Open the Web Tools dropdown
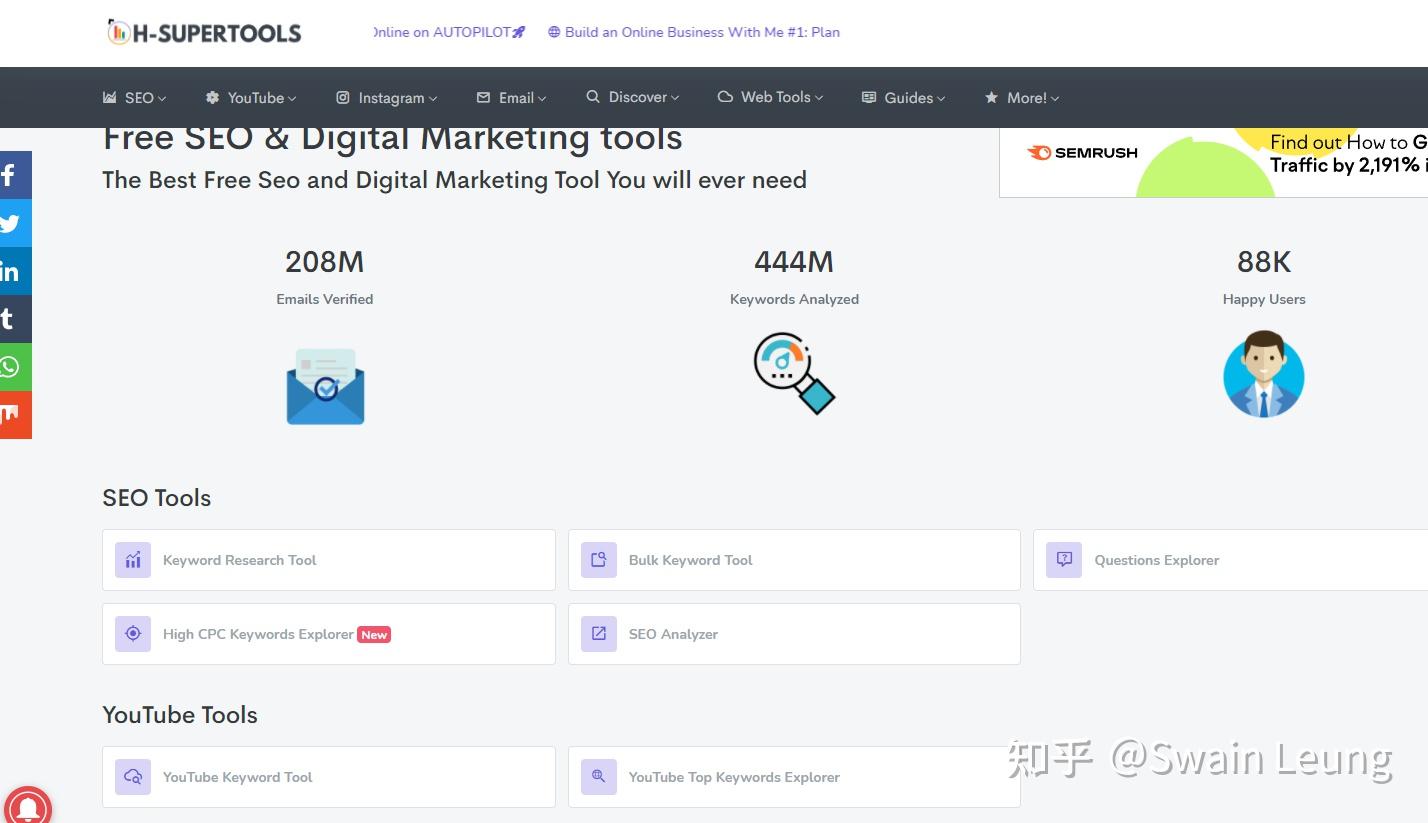Image resolution: width=1428 pixels, height=823 pixels. [x=770, y=97]
